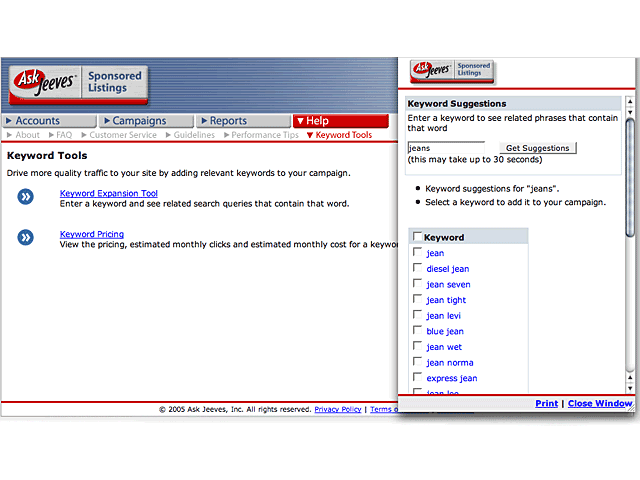Viewport: 640px width, 480px height.
Task: Click the arrow icon beside Keyword Expansion Tool
Action: pyautogui.click(x=25, y=197)
